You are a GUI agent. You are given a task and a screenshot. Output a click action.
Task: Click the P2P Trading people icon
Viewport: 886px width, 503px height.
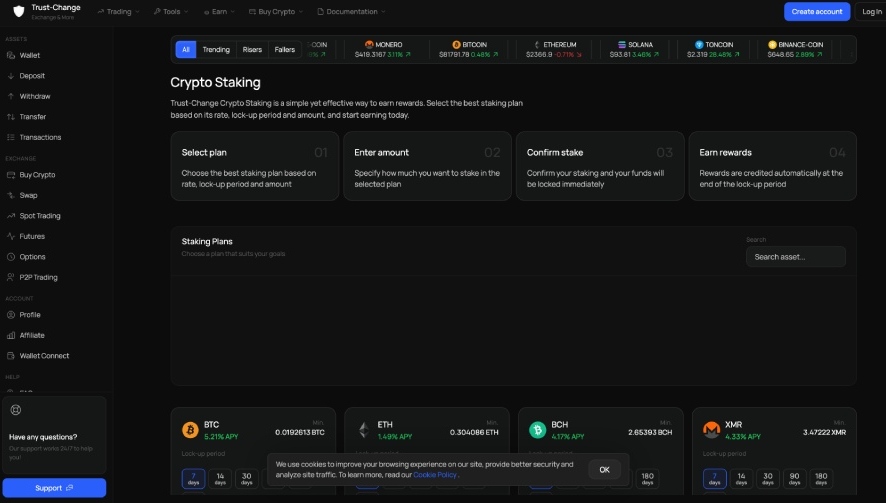pyautogui.click(x=11, y=277)
